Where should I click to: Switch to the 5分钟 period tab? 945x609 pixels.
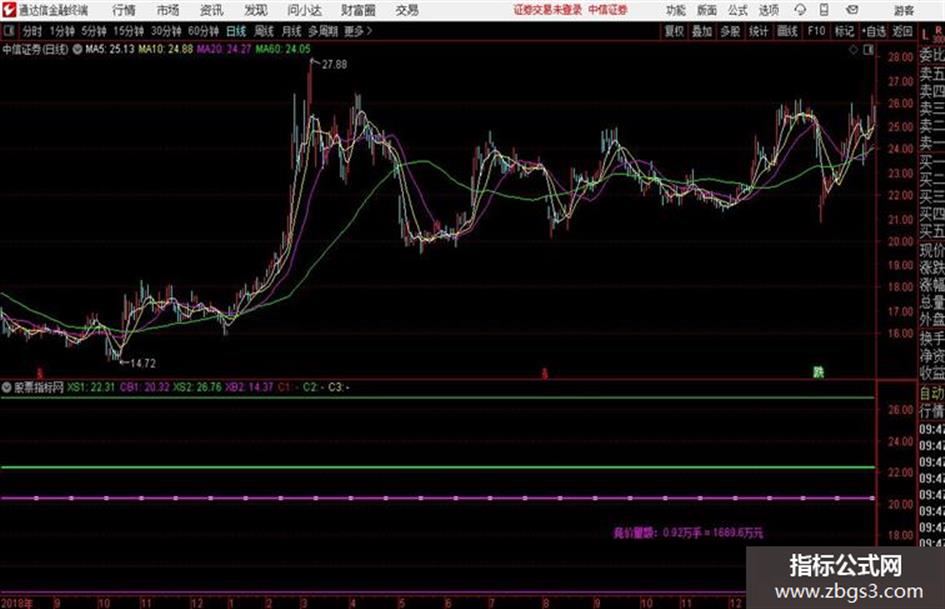click(x=93, y=31)
